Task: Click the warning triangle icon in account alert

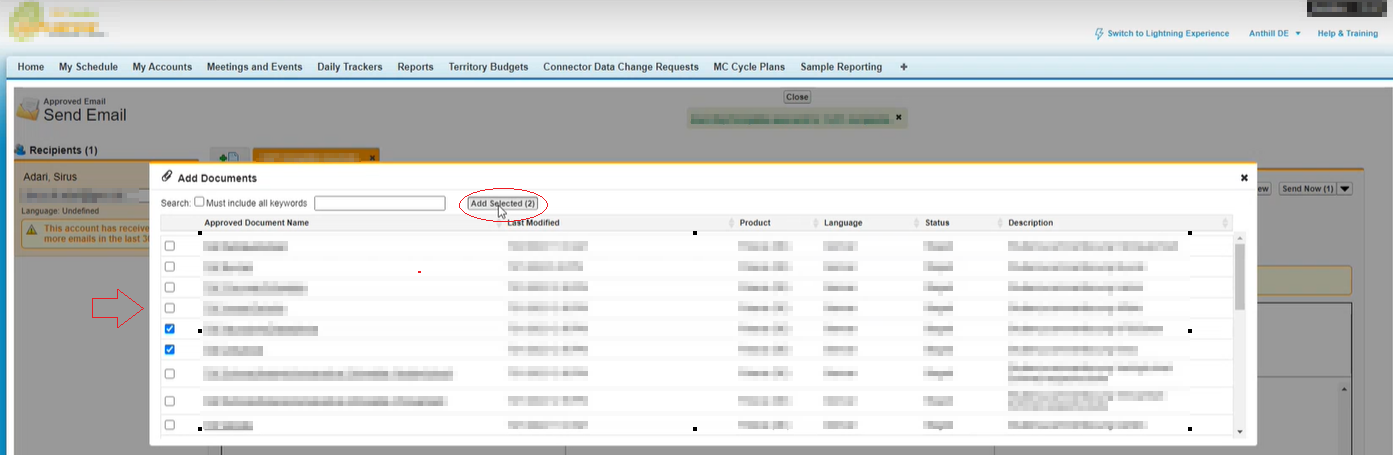Action: (31, 229)
